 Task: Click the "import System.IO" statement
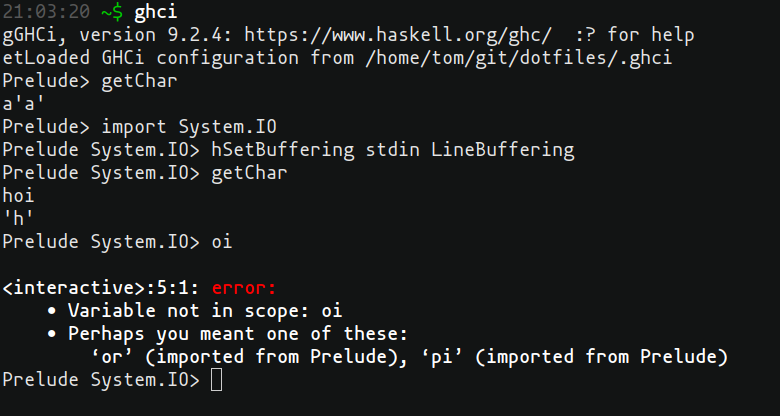(188, 127)
